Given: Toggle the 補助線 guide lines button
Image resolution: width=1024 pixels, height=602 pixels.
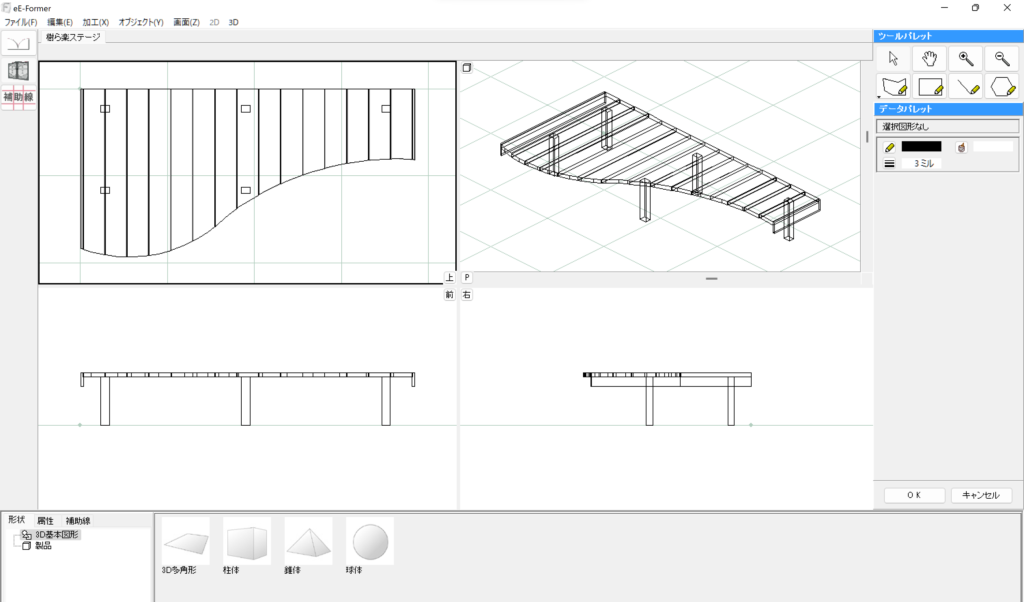Looking at the screenshot, I should coord(19,97).
